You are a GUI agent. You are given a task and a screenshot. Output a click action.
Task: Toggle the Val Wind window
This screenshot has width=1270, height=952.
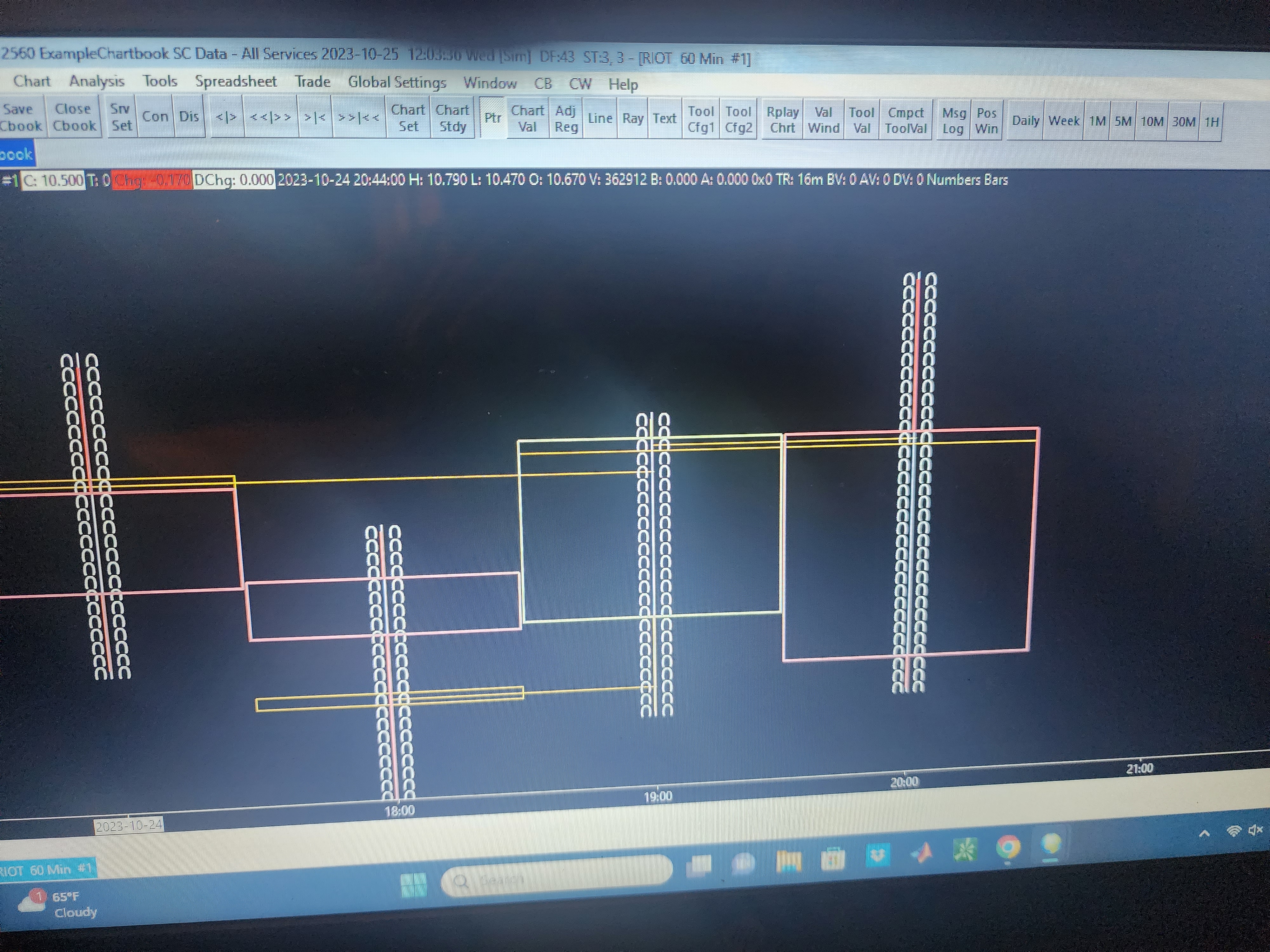823,120
